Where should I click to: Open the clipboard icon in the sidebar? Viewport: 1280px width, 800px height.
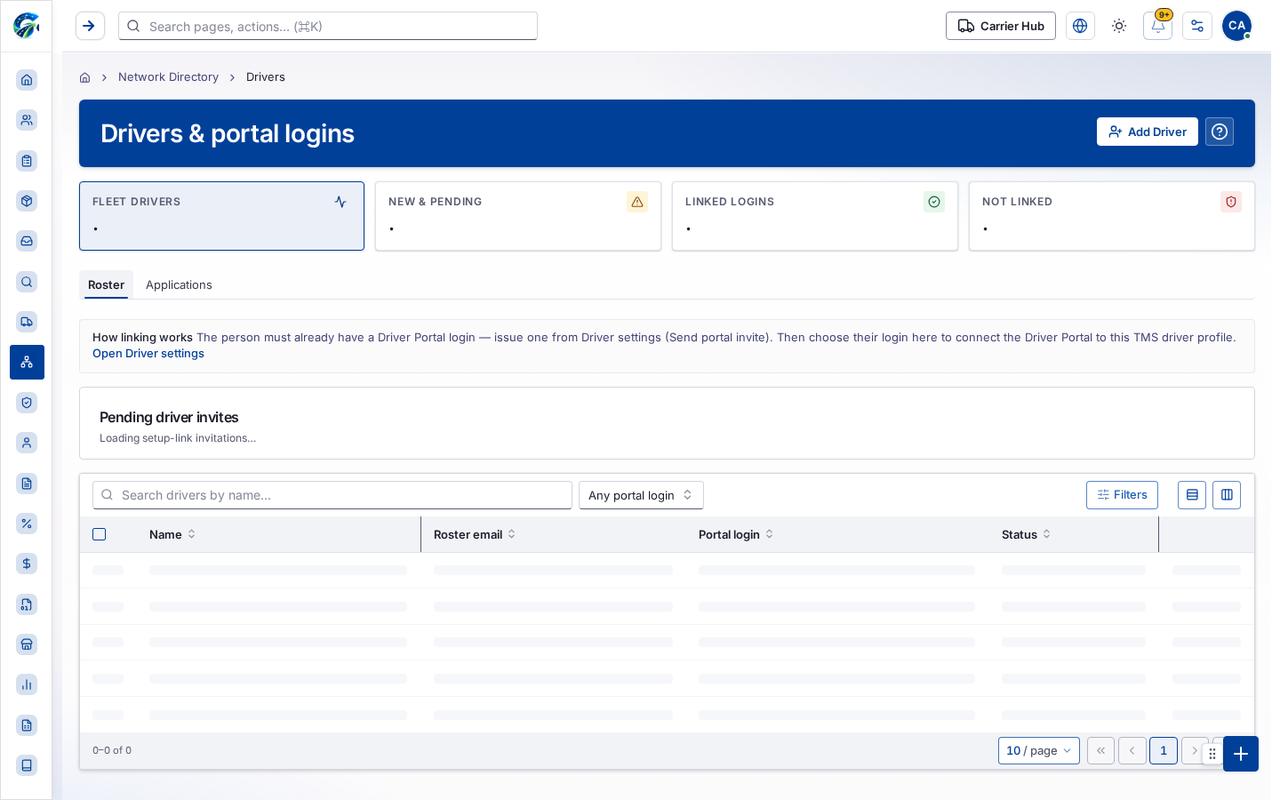(27, 160)
